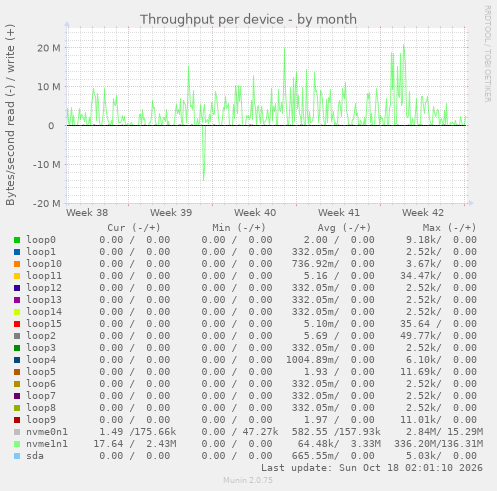497x491 pixels.
Task: Click the nvme0n1 min value 47.27k
Action: (x=260, y=432)
